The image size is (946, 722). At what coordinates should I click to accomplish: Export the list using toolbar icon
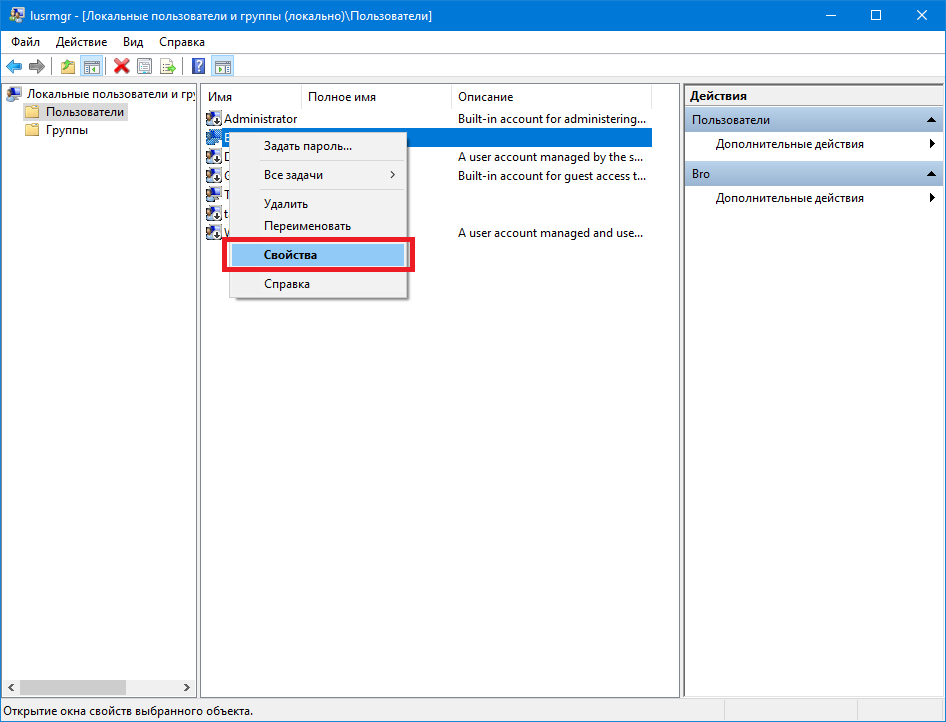[168, 66]
